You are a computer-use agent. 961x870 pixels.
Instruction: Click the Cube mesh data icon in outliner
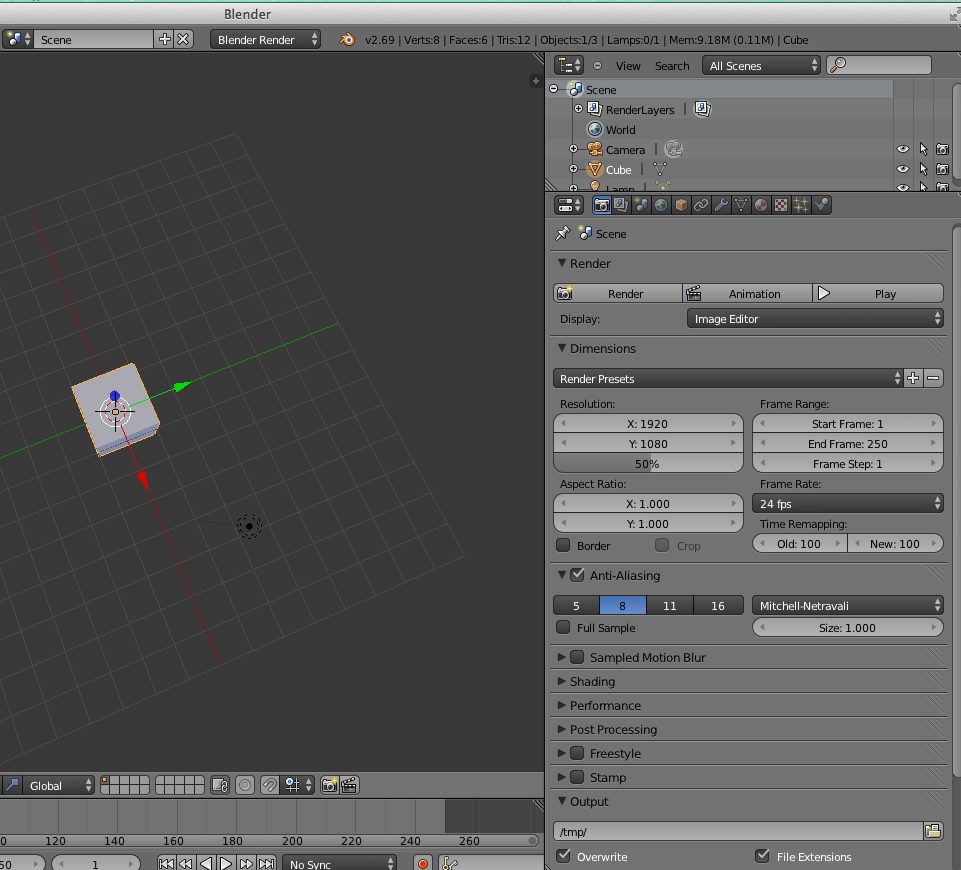(659, 169)
